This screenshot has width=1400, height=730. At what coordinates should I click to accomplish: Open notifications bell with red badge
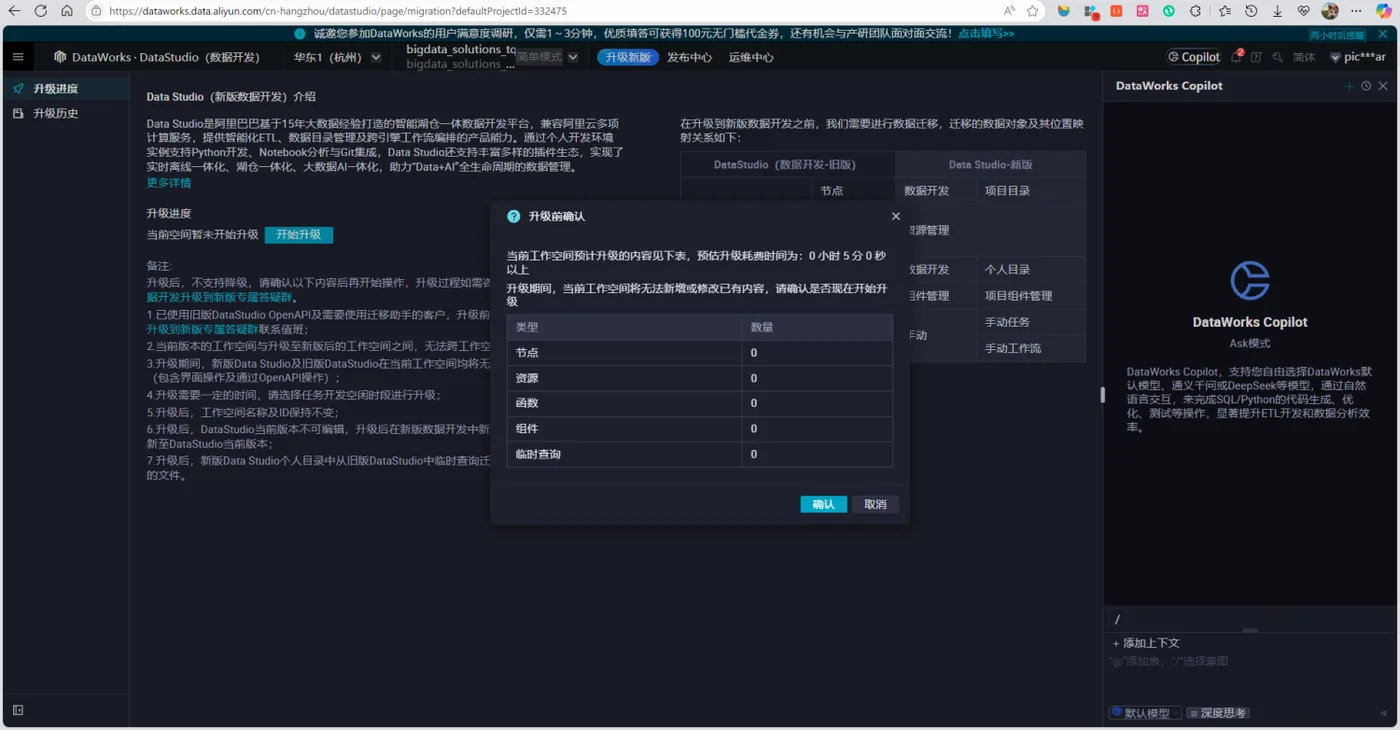click(x=1237, y=57)
